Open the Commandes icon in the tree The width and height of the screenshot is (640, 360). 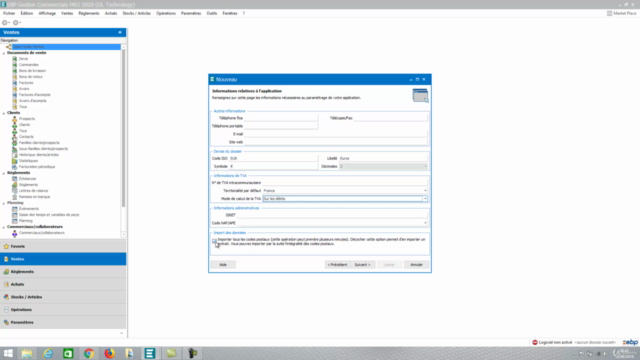pyautogui.click(x=15, y=65)
